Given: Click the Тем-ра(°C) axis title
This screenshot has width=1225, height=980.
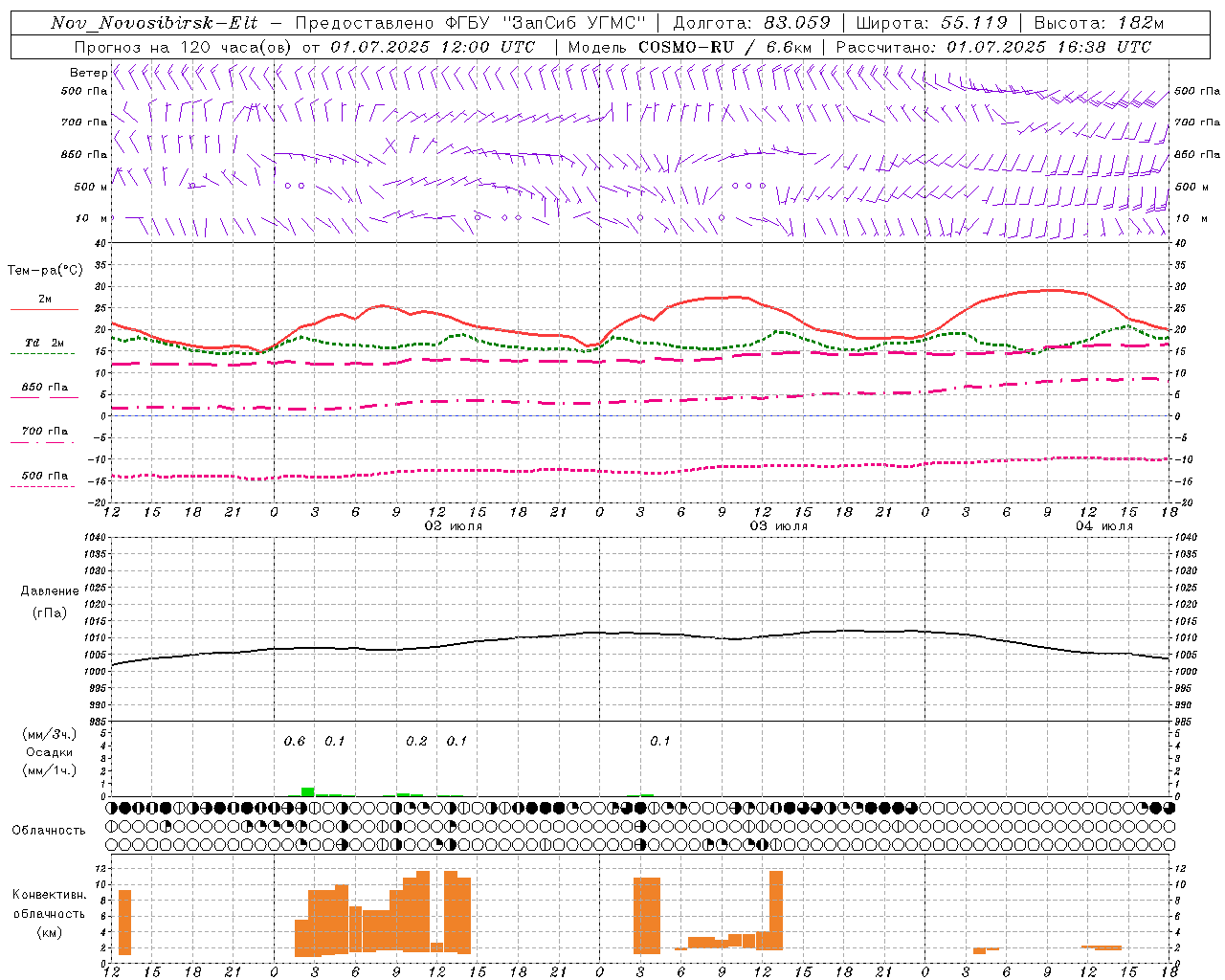Looking at the screenshot, I should click(x=45, y=271).
